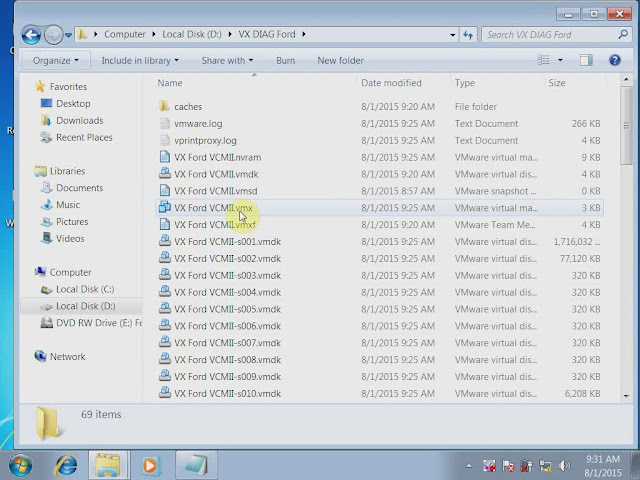The image size is (640, 480).
Task: Select VX Ford VCMII.vmsd snapshot icon
Action: pos(164,191)
